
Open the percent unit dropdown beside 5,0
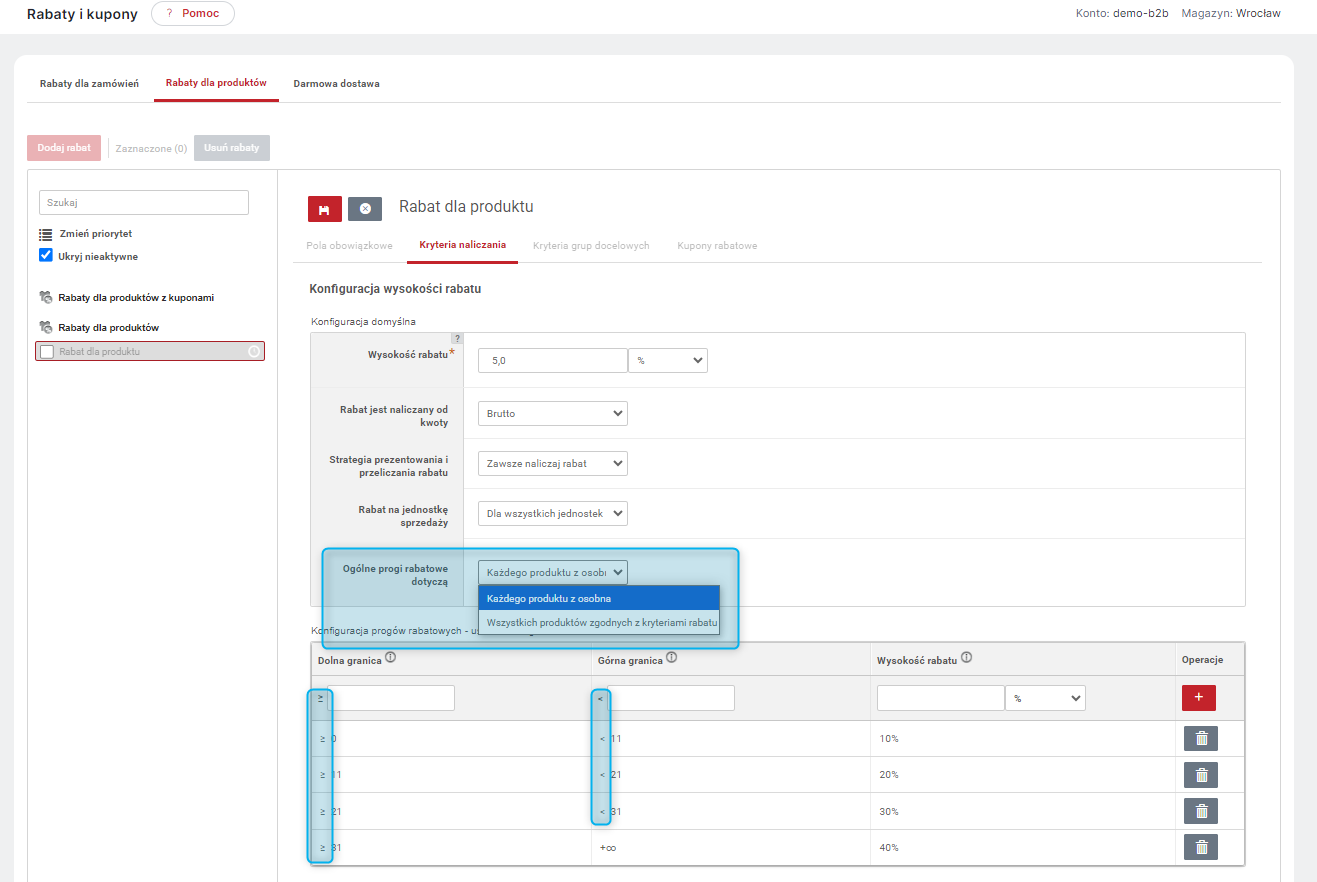tap(668, 360)
